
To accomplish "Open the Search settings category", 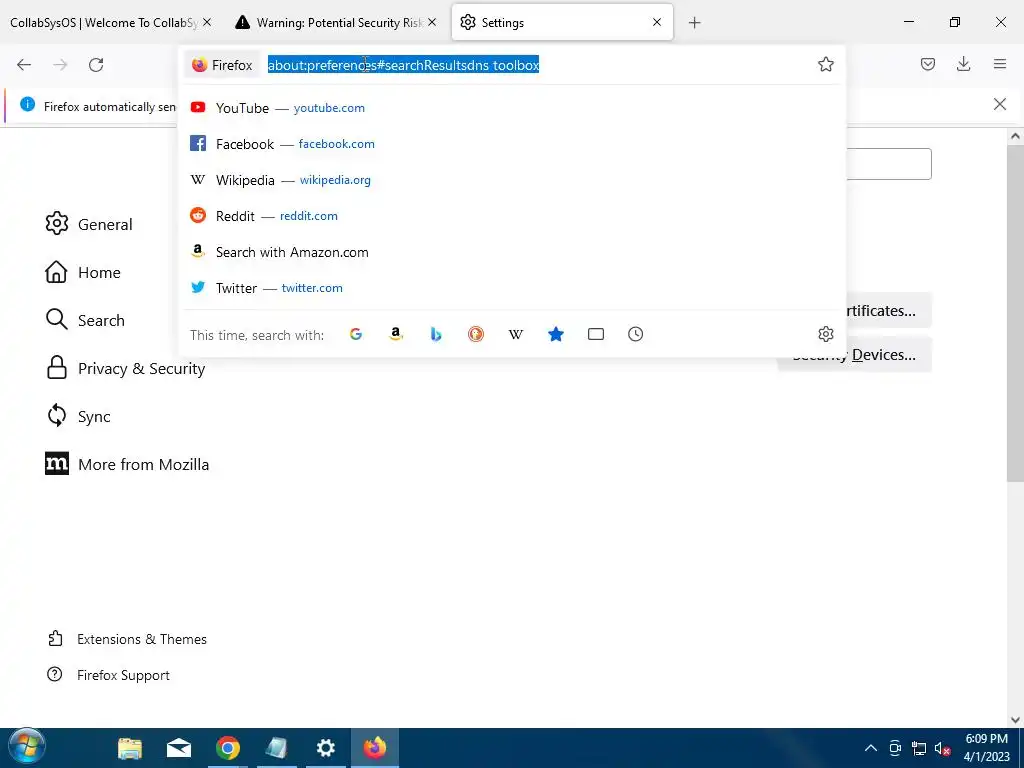I will pyautogui.click(x=85, y=320).
